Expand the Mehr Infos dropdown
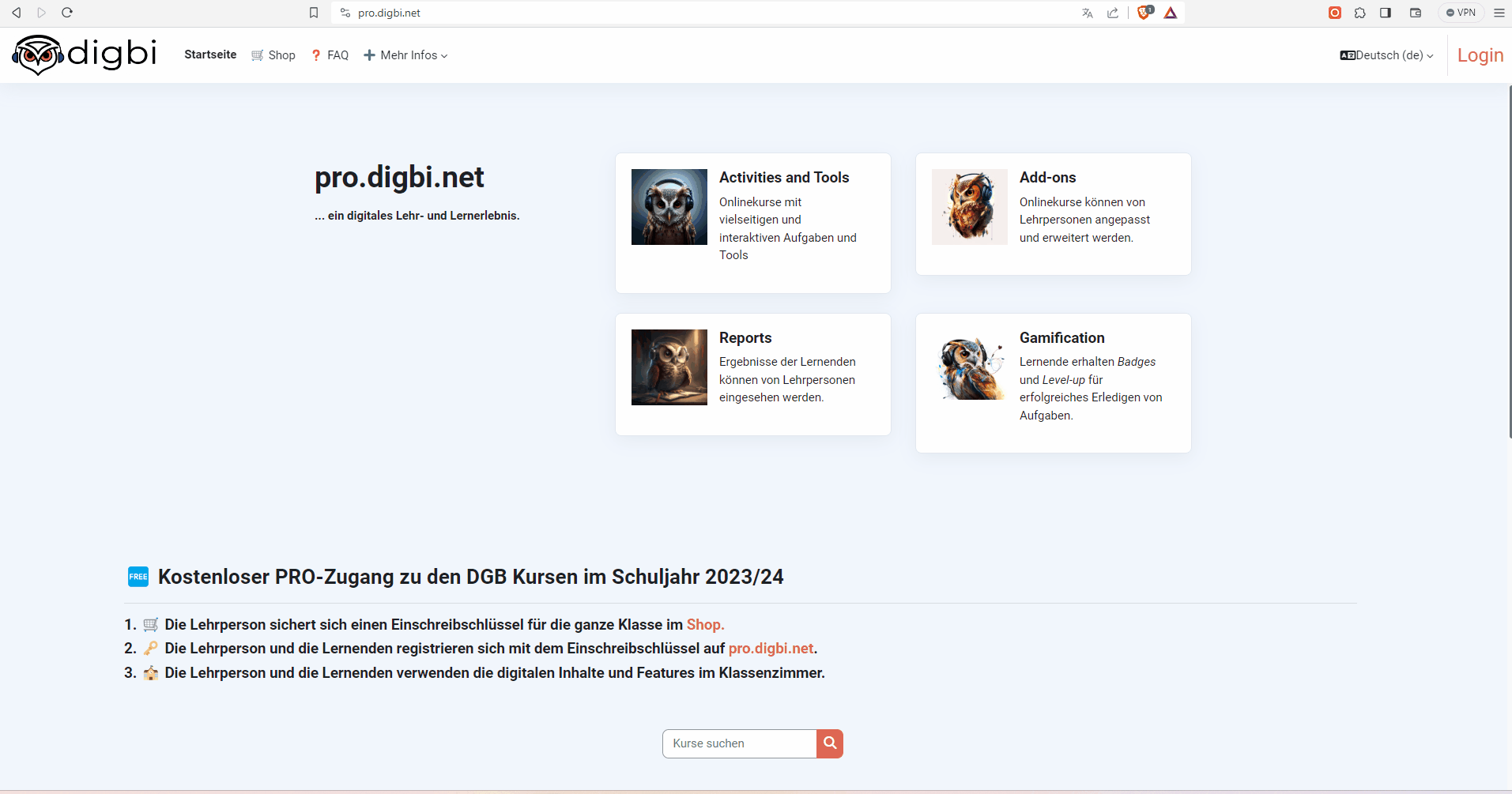 click(405, 55)
